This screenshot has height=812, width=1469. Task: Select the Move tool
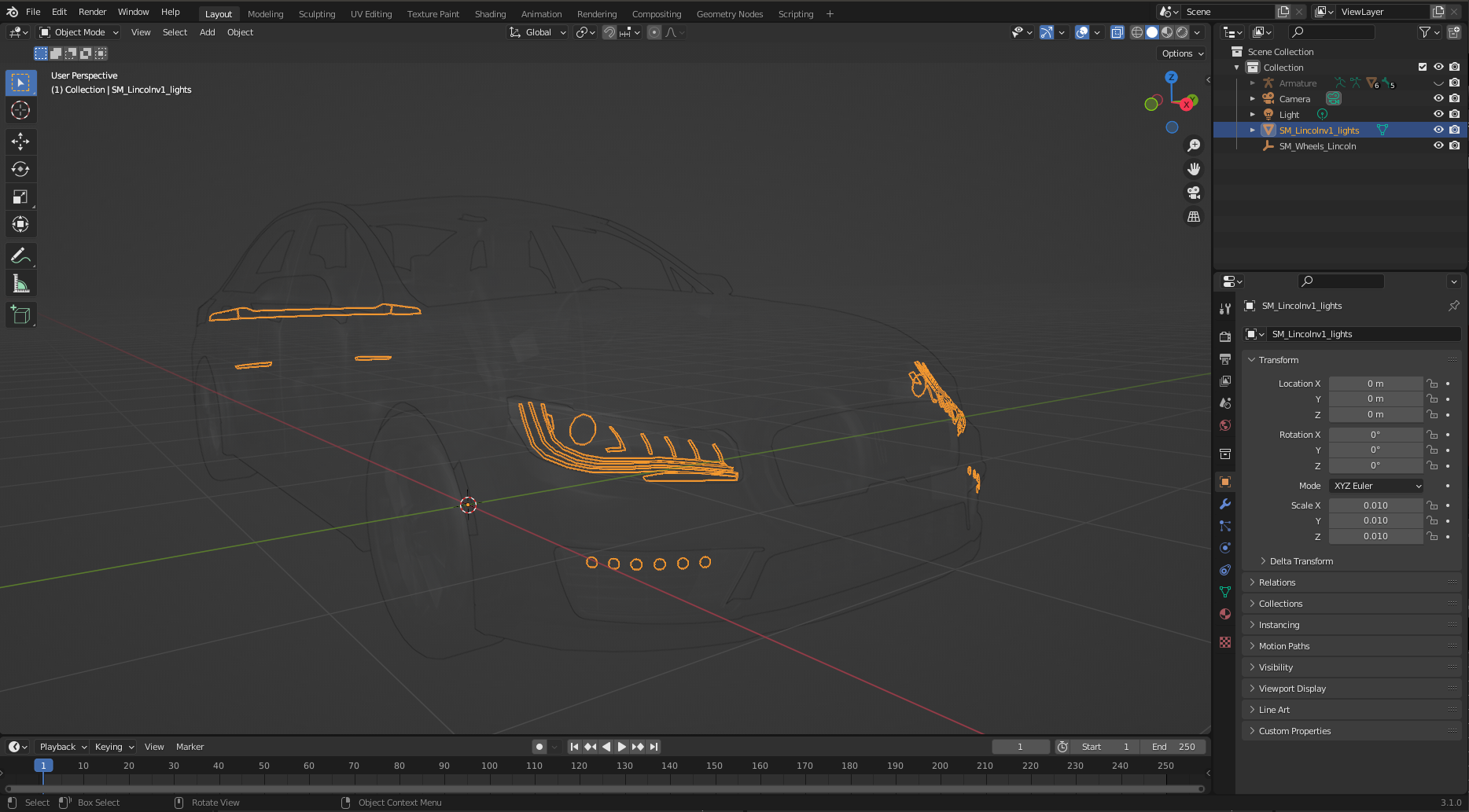point(20,141)
